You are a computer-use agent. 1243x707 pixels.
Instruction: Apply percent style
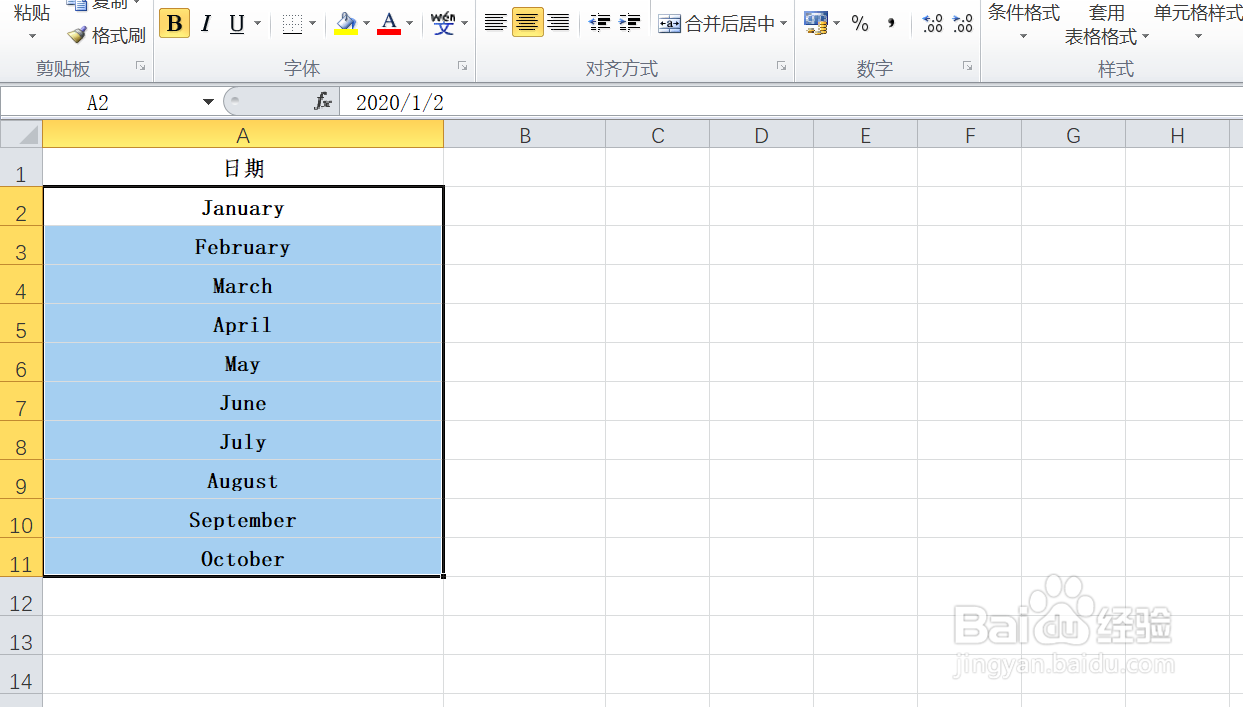[860, 23]
